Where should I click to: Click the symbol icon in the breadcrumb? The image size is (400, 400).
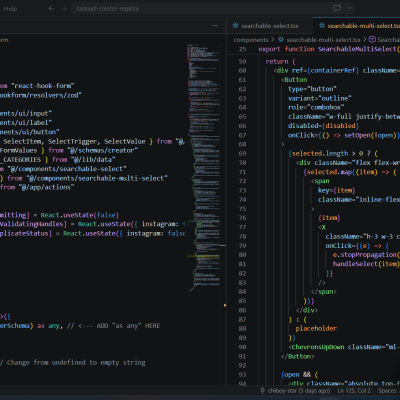[x=372, y=40]
